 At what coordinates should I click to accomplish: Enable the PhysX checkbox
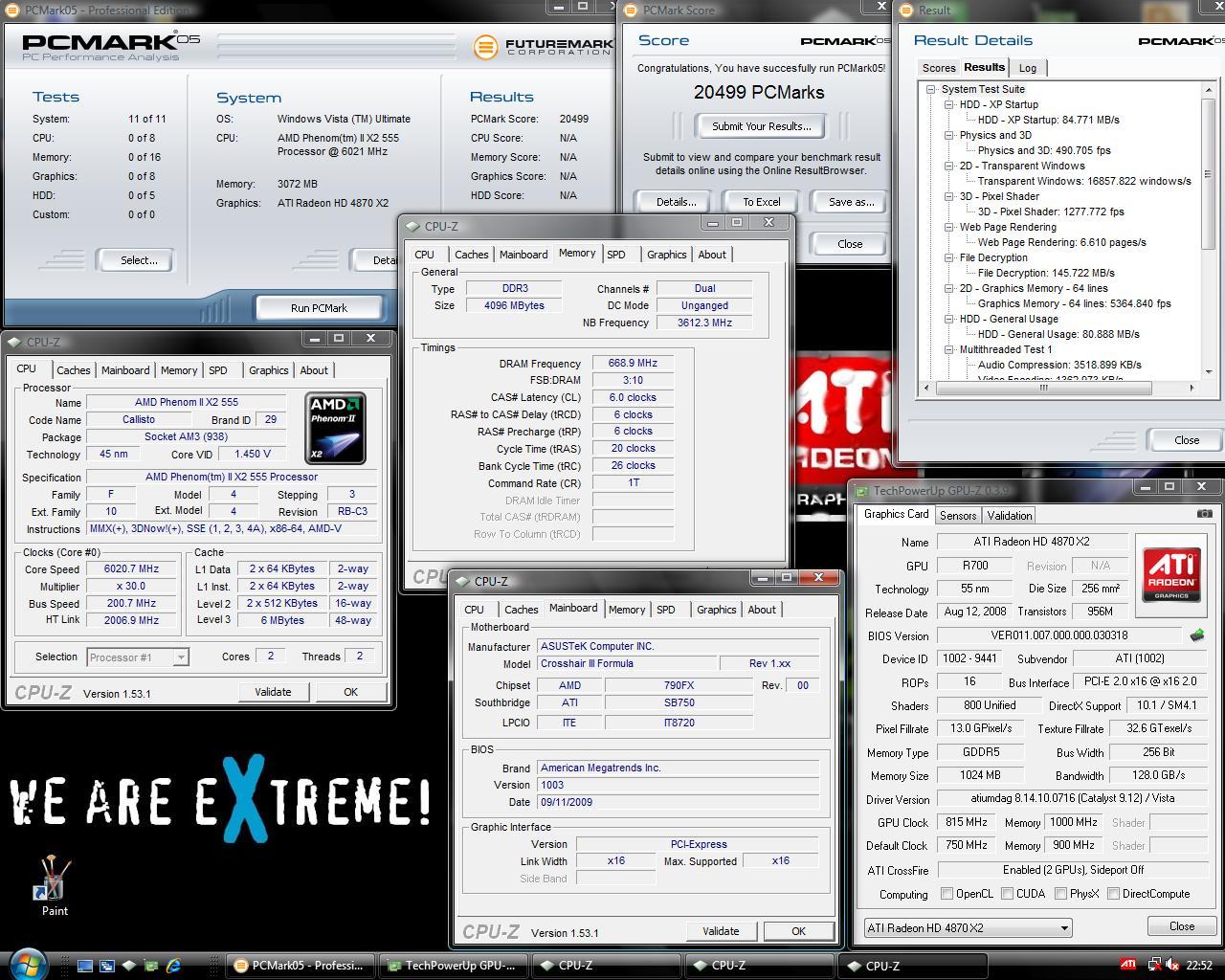coord(1060,894)
